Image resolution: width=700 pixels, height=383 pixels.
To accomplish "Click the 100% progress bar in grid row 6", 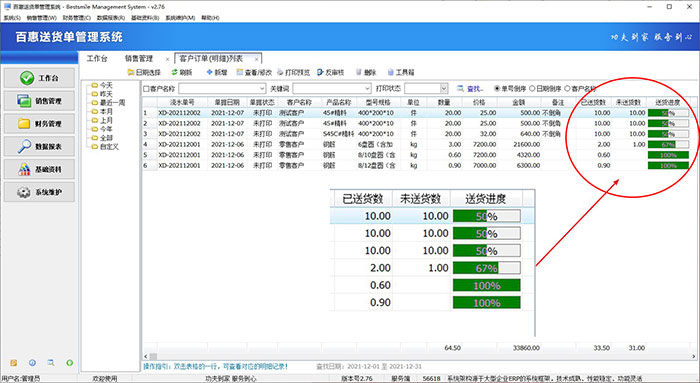I will click(668, 166).
